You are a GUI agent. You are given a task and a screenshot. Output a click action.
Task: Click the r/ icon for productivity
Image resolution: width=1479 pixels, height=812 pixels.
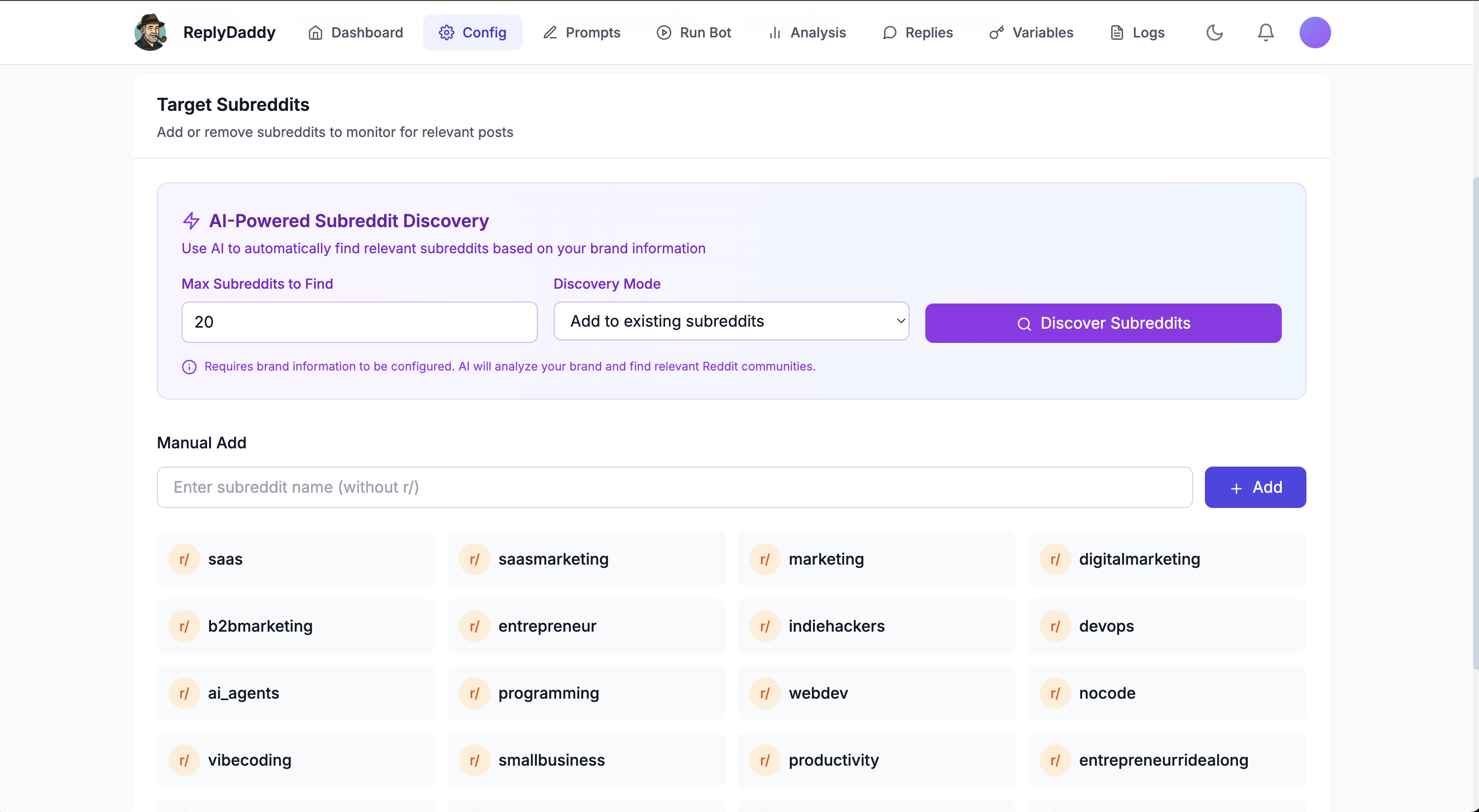coord(765,761)
